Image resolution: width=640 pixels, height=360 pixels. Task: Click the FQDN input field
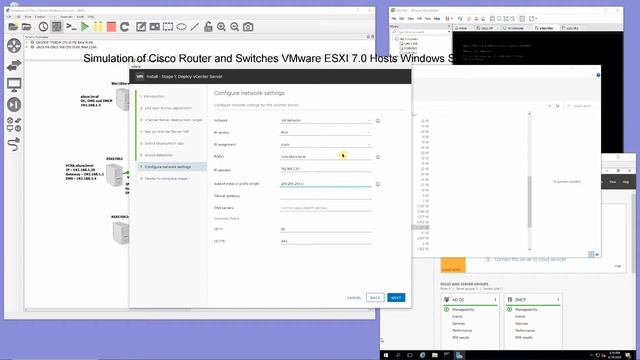(326, 156)
